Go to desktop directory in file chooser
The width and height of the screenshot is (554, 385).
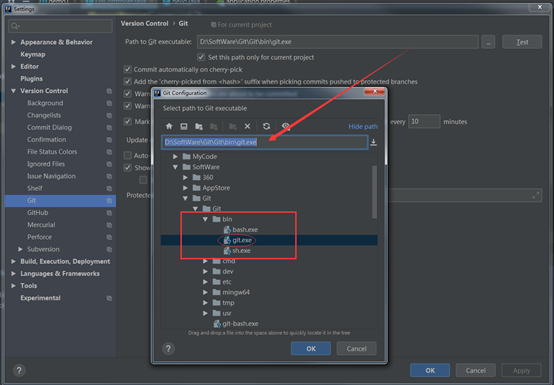(184, 126)
